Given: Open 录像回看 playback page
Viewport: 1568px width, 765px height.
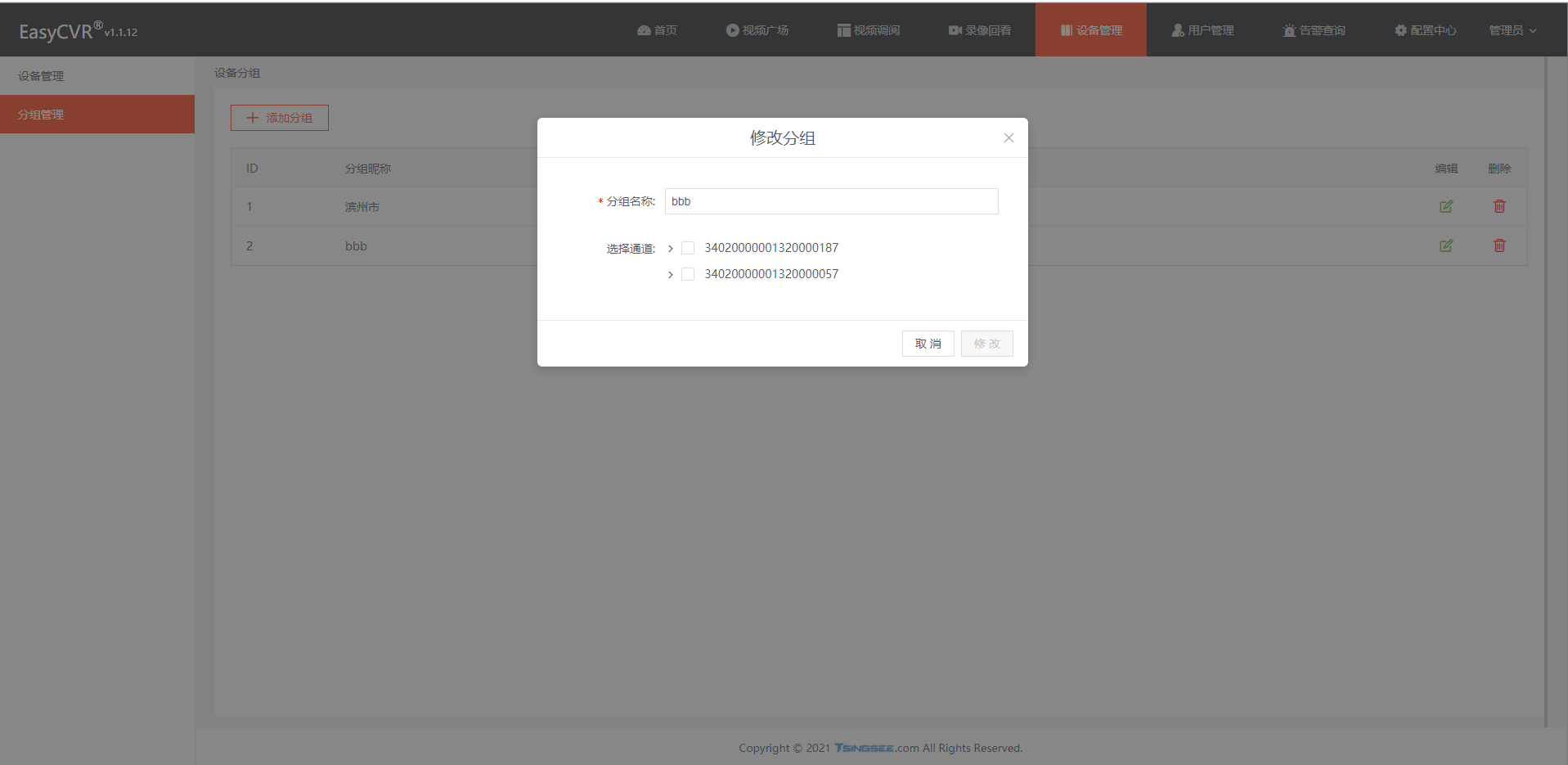Looking at the screenshot, I should [x=979, y=30].
